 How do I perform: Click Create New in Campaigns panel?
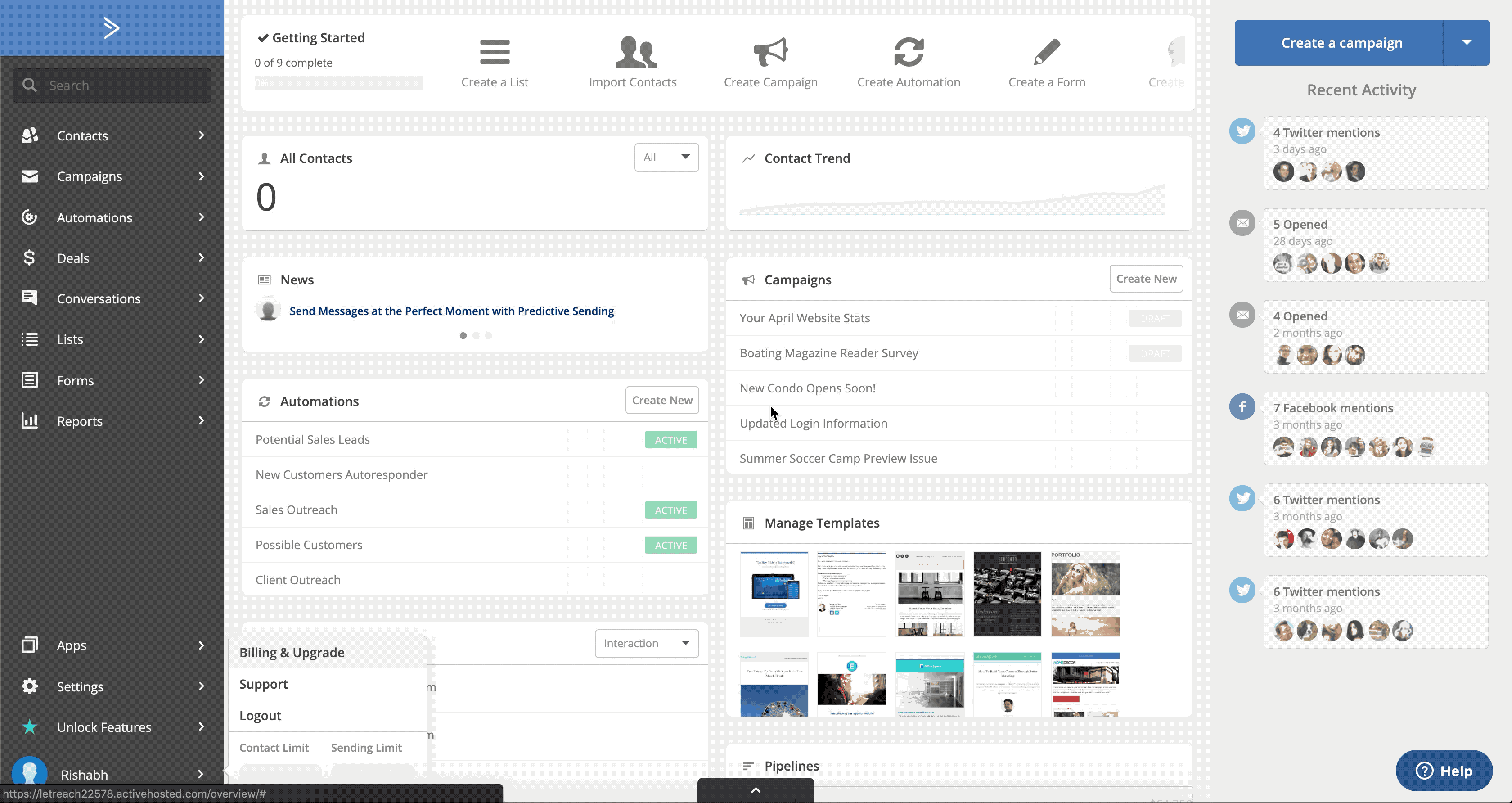point(1146,279)
